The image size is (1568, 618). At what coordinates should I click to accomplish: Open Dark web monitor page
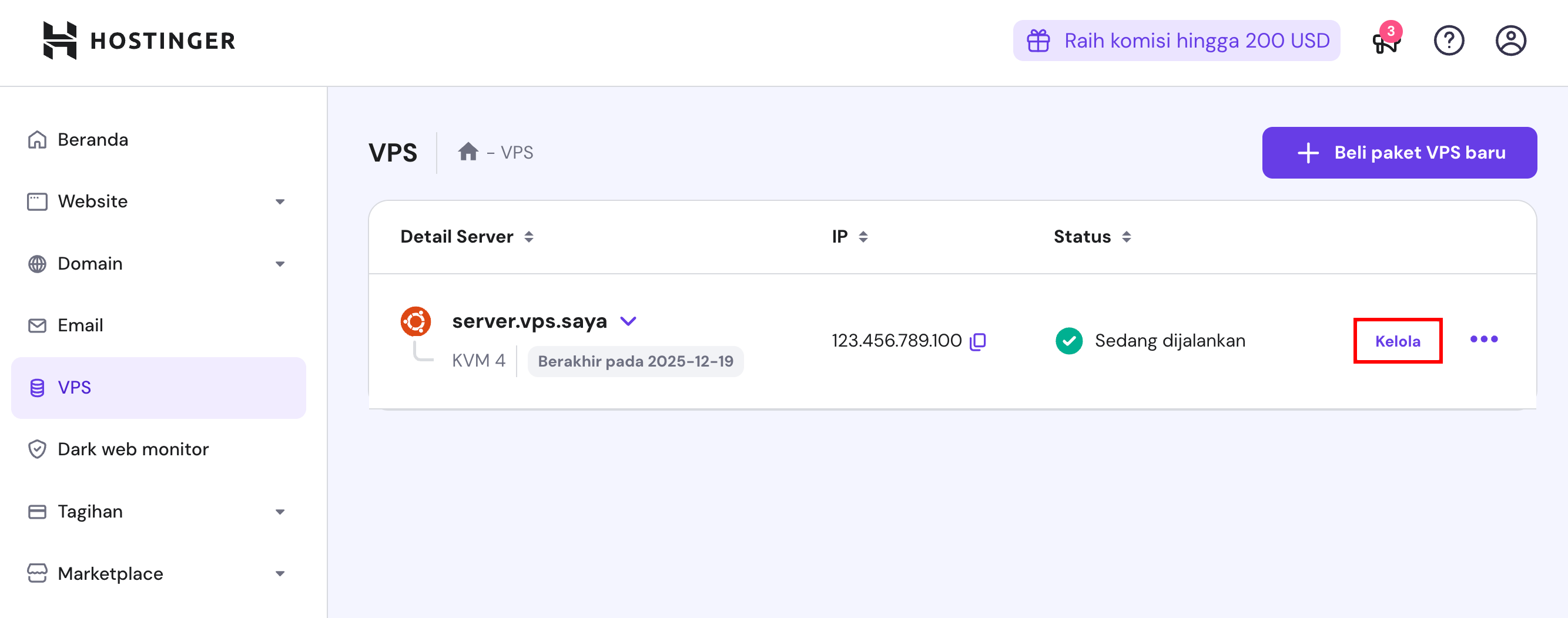pyautogui.click(x=133, y=449)
